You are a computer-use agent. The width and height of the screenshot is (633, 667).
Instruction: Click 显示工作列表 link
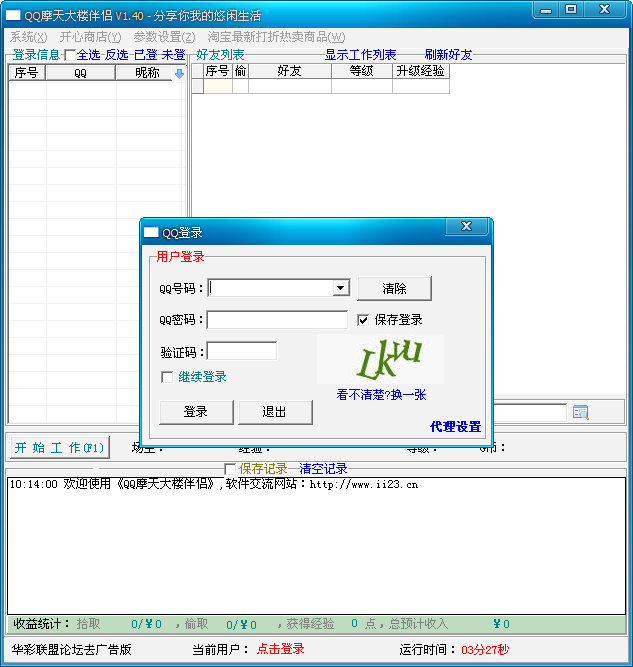tap(361, 55)
